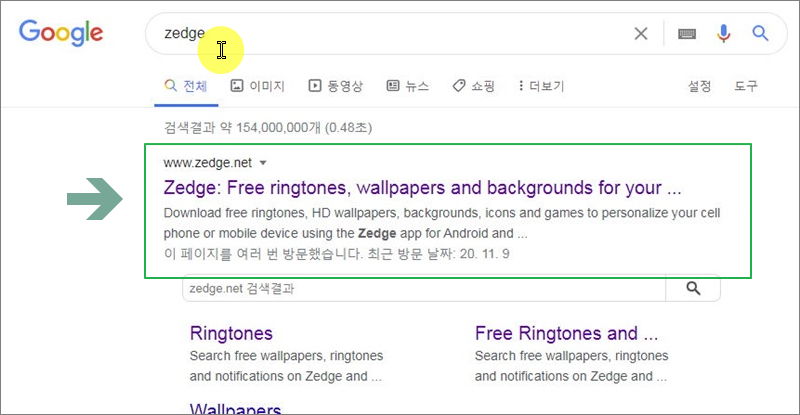The image size is (800, 415).
Task: Click the Download free ringtones snippet text
Action: [442, 223]
